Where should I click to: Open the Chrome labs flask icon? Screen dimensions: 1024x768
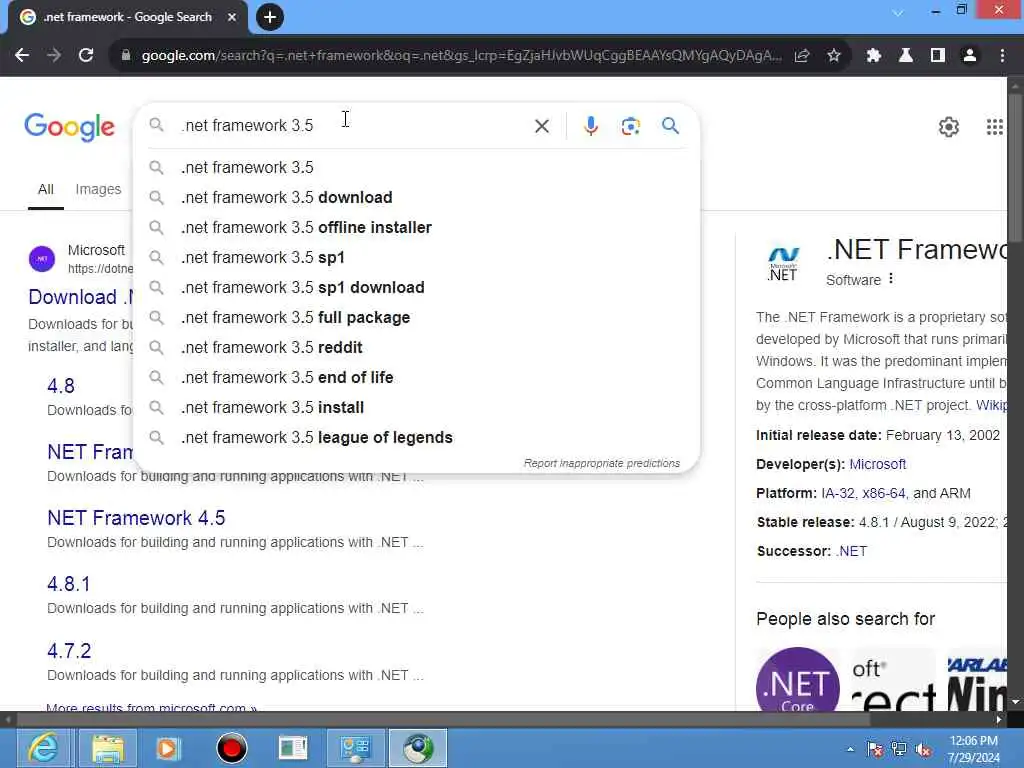pyautogui.click(x=906, y=56)
